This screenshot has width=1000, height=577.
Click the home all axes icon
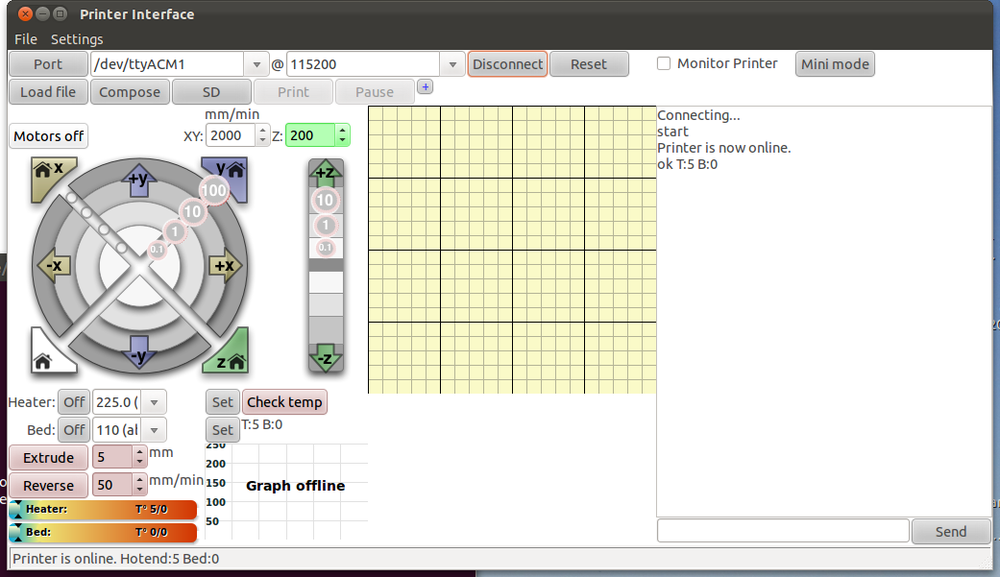click(45, 357)
